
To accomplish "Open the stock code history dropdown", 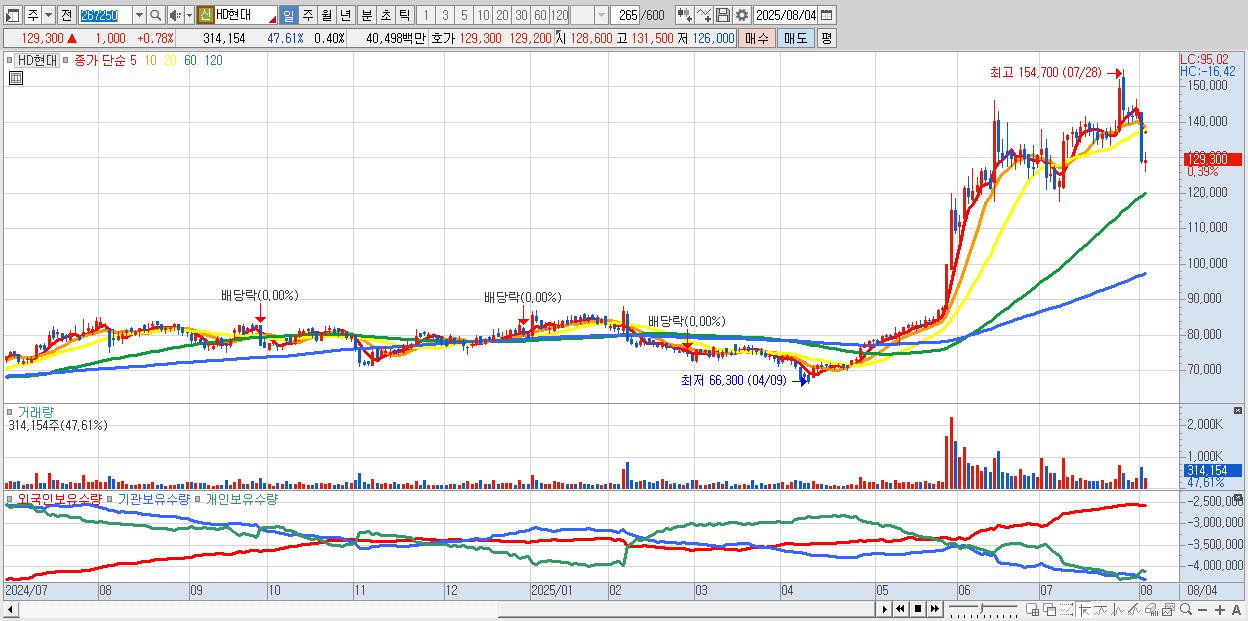I will [x=139, y=15].
